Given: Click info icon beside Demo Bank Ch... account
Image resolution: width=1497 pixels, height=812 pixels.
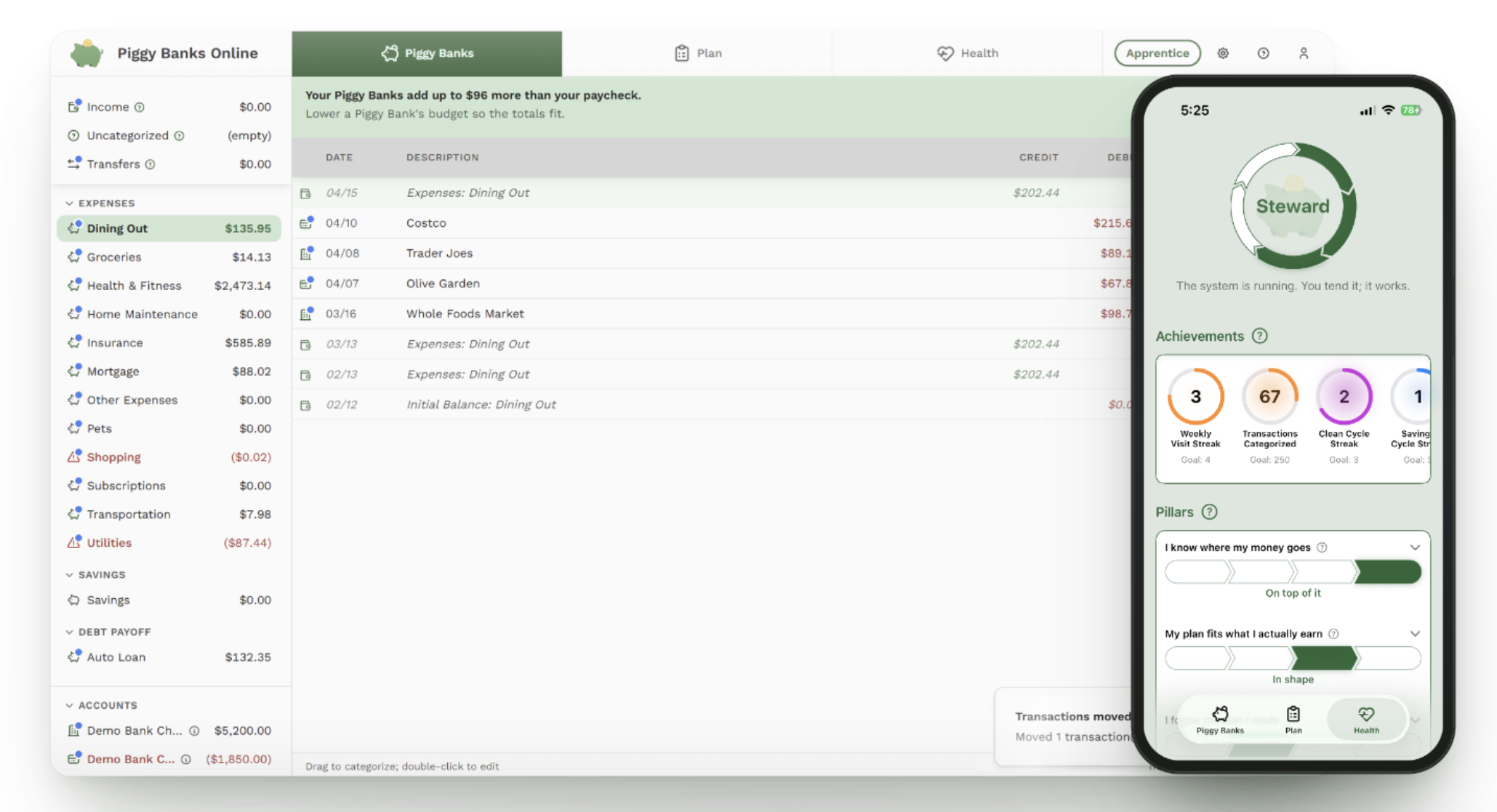Looking at the screenshot, I should coord(195,731).
